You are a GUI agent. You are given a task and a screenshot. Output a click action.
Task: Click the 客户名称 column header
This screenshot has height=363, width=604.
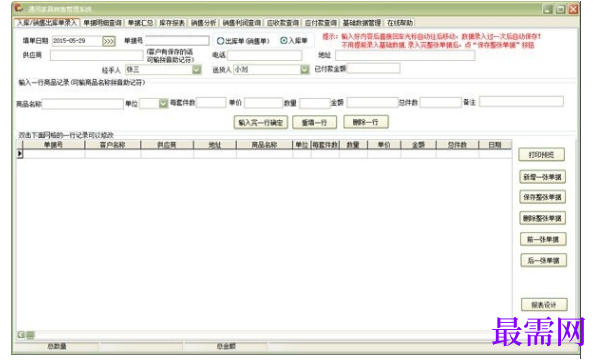point(112,145)
